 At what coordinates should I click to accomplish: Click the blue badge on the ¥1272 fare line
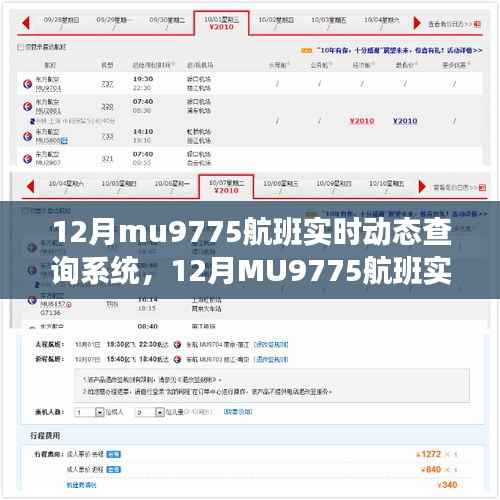(x=113, y=454)
